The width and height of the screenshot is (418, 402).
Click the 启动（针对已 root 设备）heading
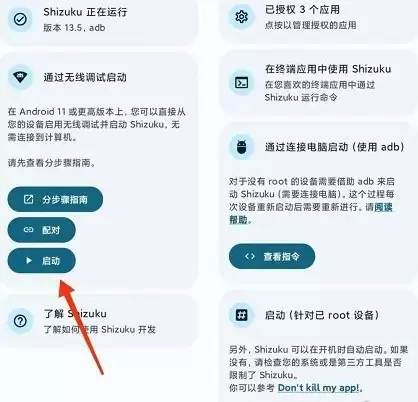[x=322, y=315]
